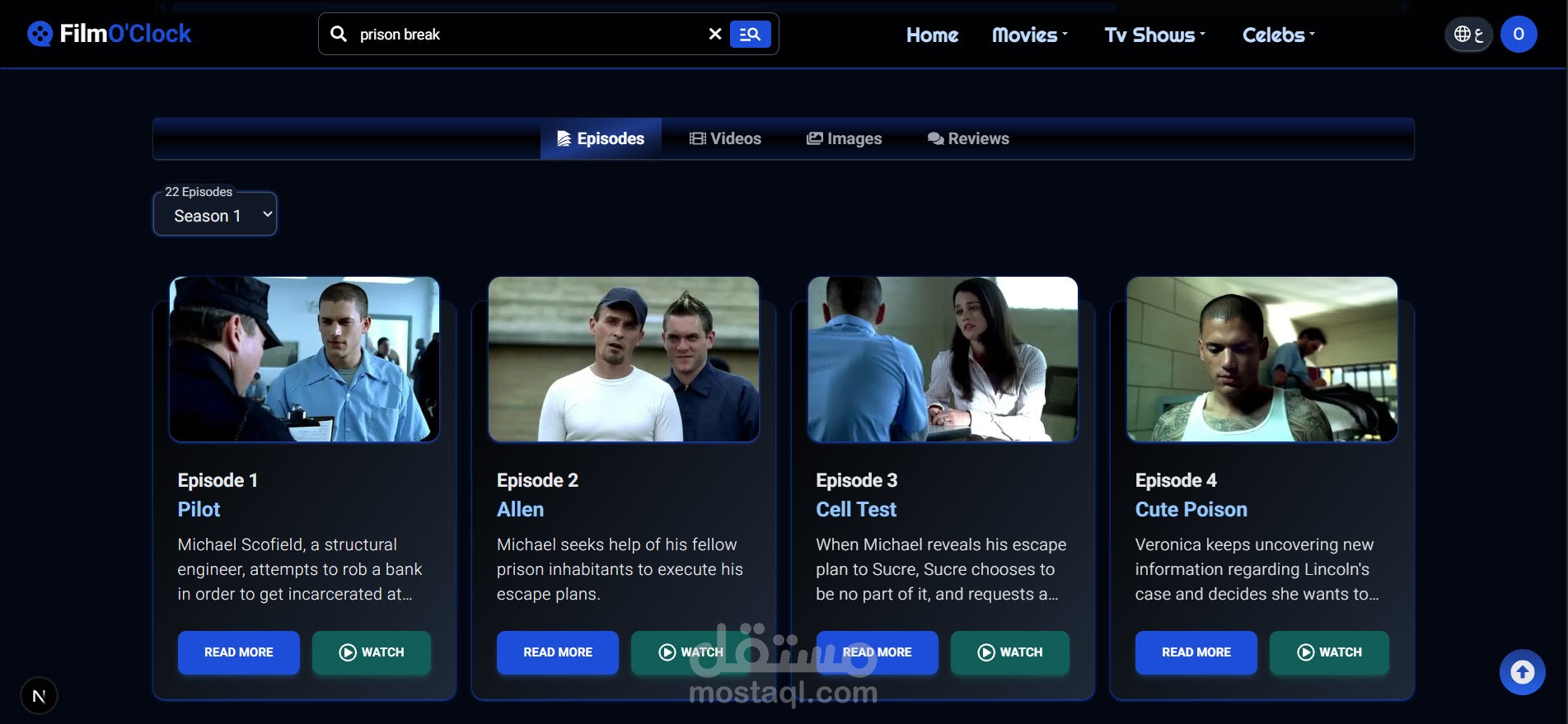Click Watch button for Cute Poison episode
The image size is (1568, 724).
click(x=1329, y=652)
